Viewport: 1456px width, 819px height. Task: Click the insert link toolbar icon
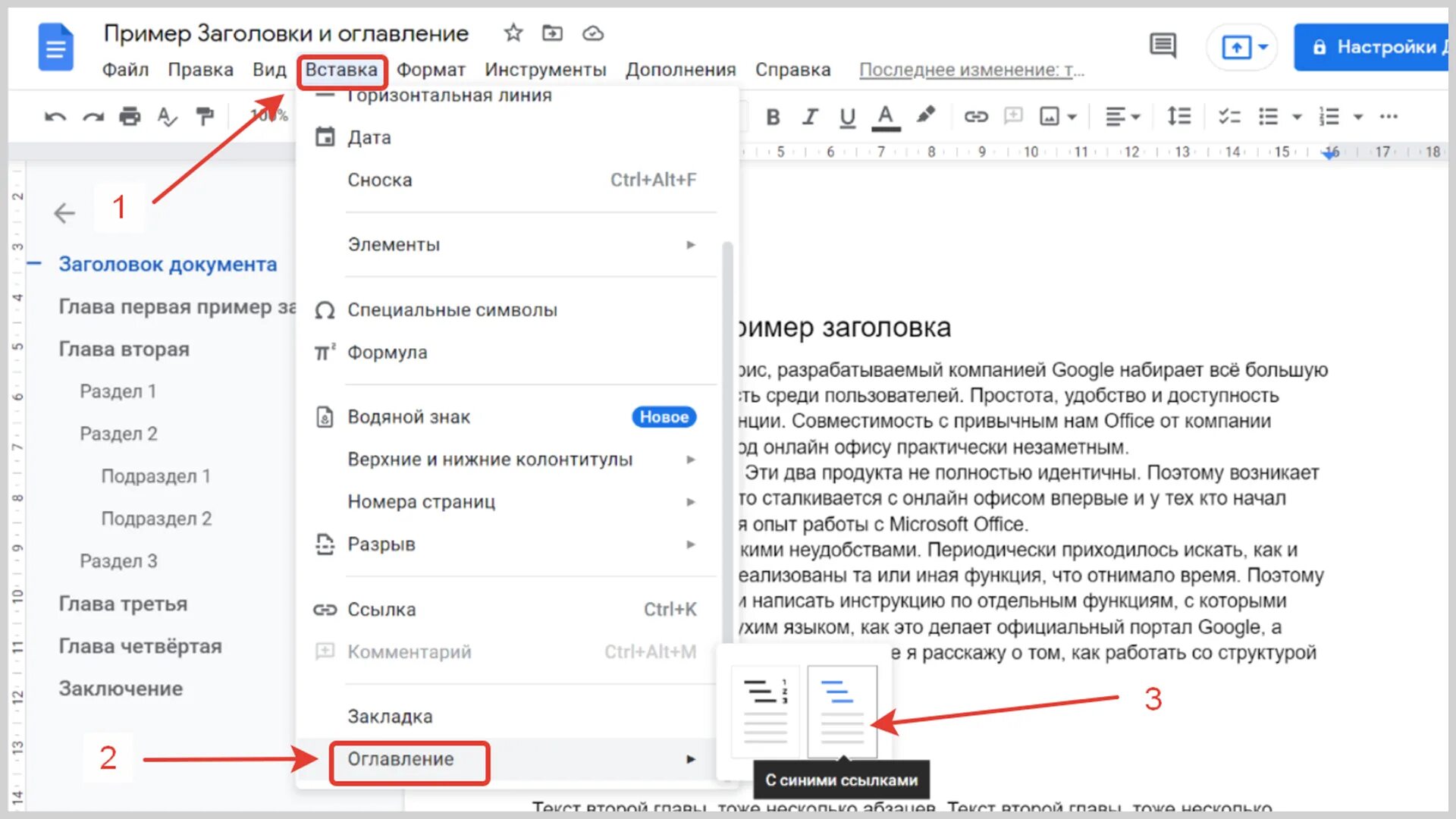click(x=975, y=117)
